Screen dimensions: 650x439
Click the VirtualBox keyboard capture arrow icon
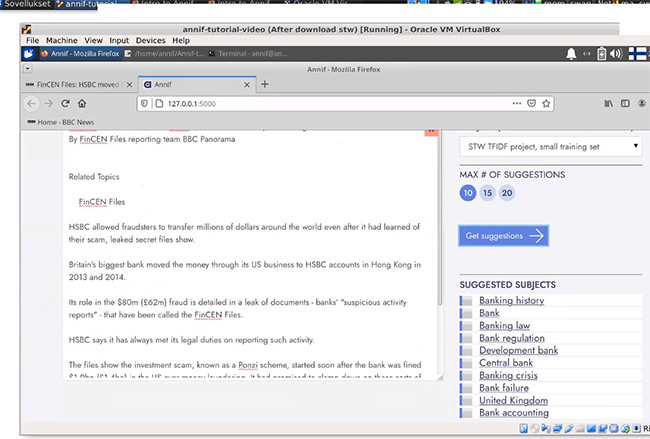[636, 429]
